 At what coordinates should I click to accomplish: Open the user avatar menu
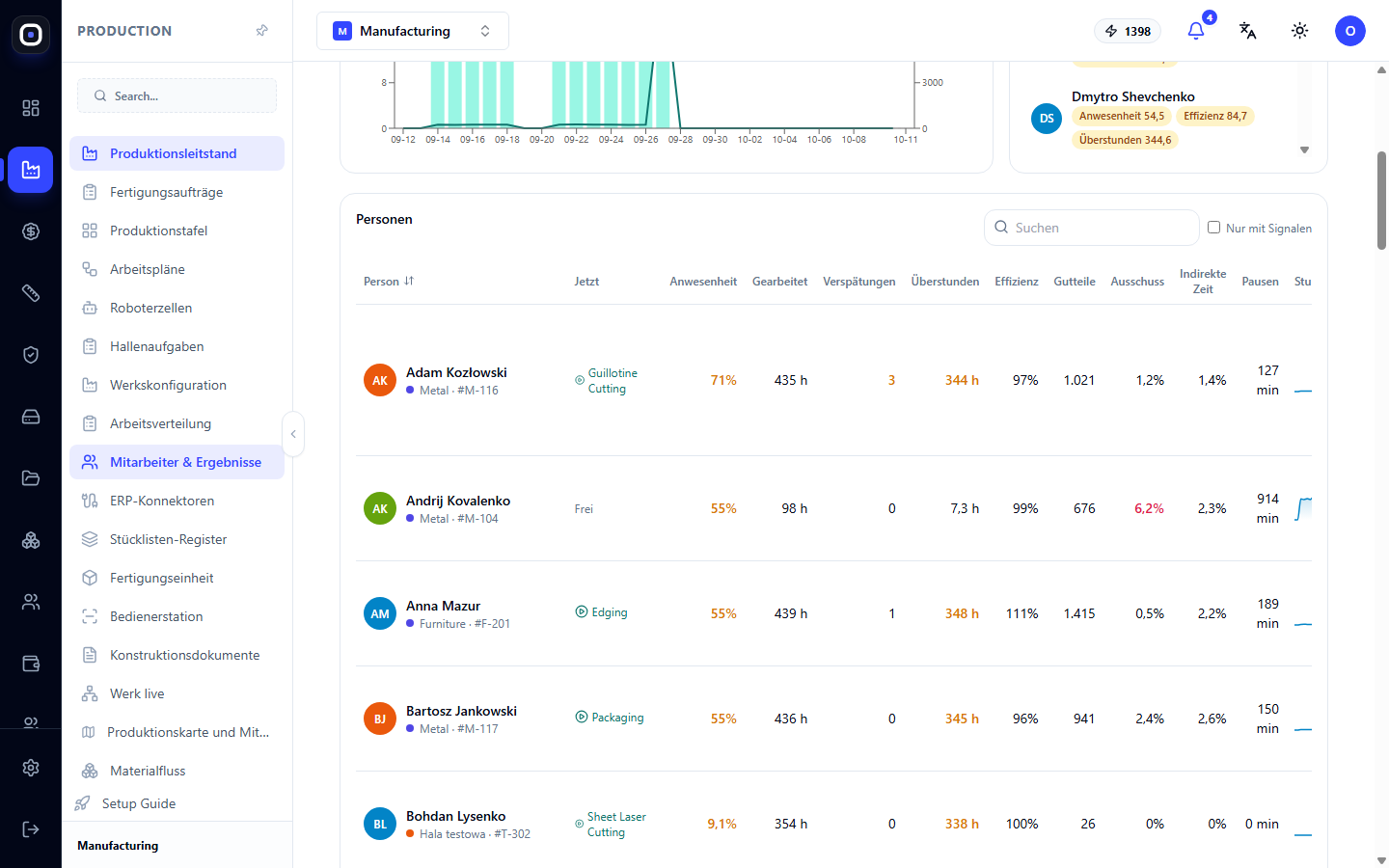click(x=1350, y=31)
